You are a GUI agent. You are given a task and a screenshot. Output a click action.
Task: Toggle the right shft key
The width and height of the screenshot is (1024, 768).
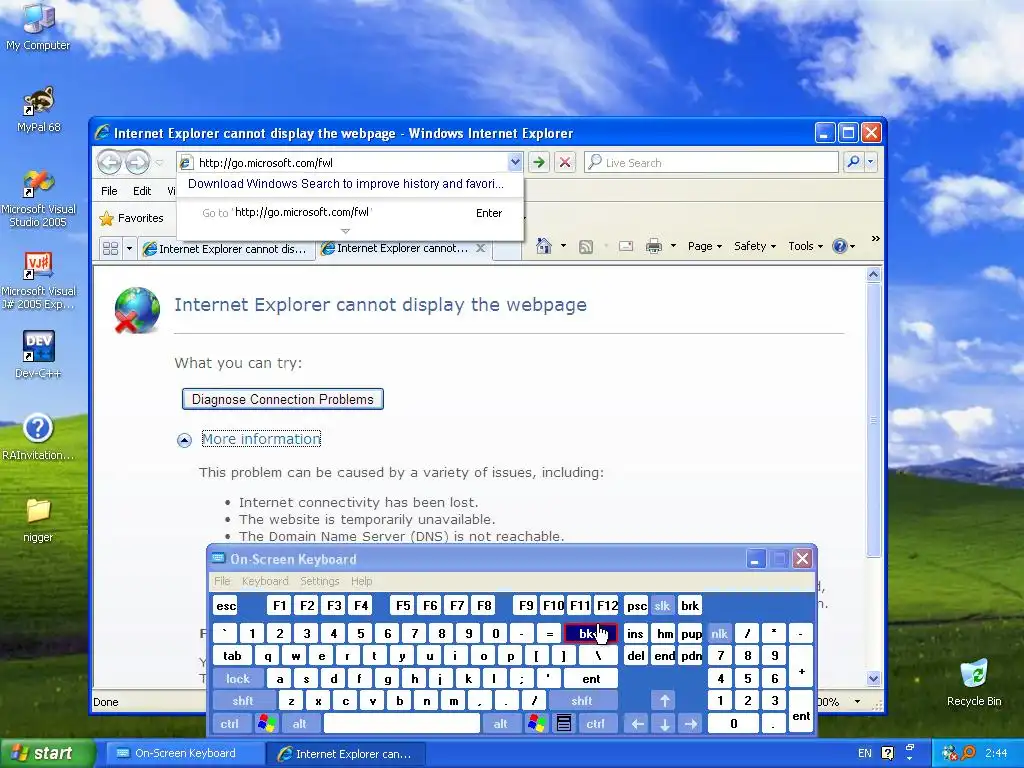tap(582, 701)
